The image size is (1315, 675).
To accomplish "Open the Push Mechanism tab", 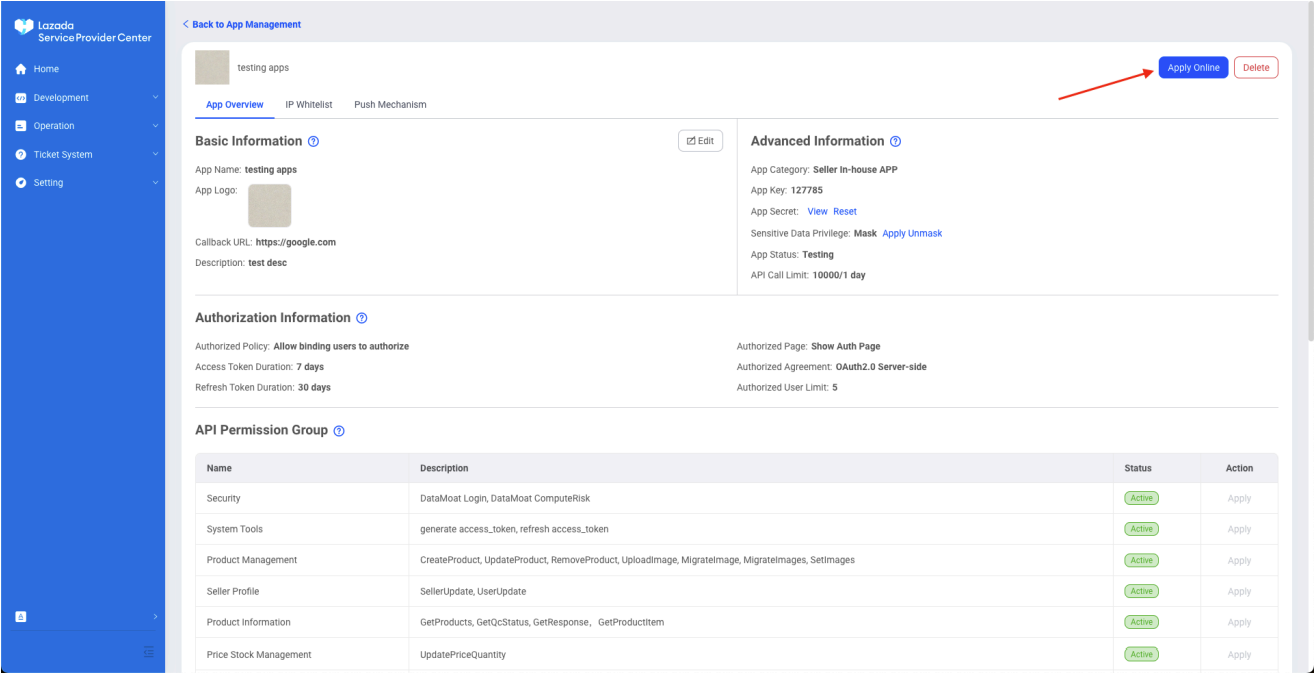I will point(390,105).
